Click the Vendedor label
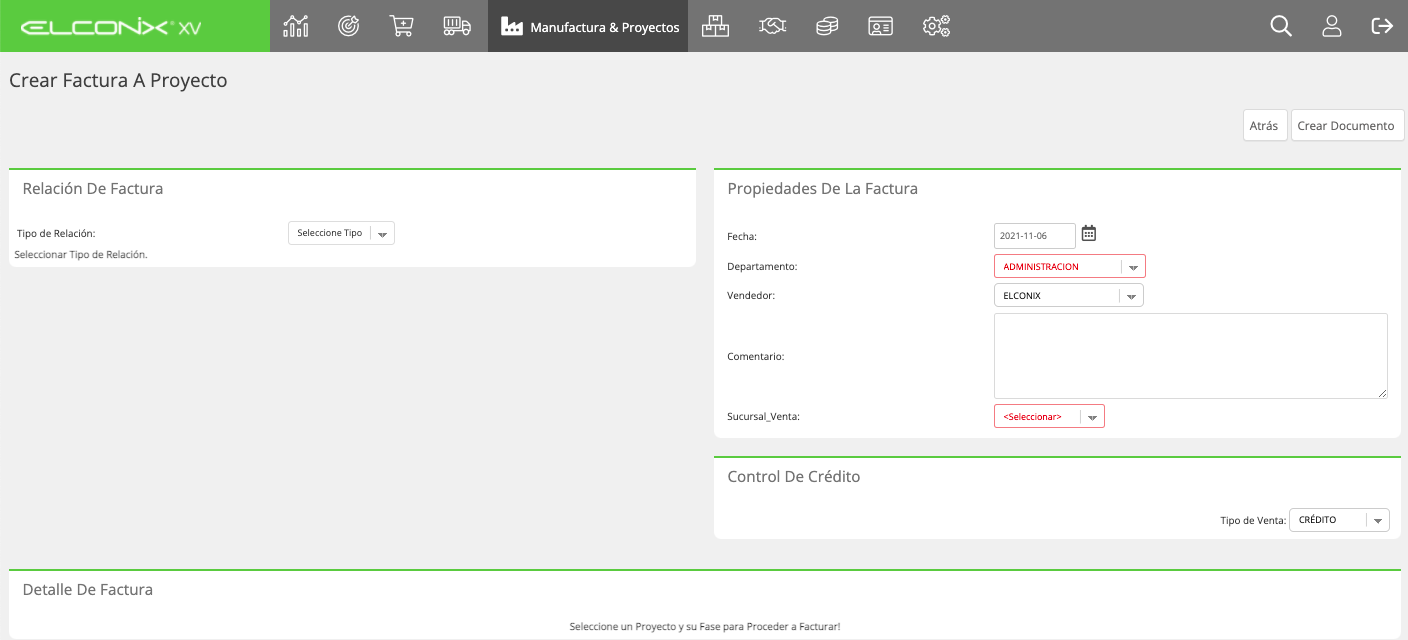This screenshot has width=1408, height=640. point(752,296)
